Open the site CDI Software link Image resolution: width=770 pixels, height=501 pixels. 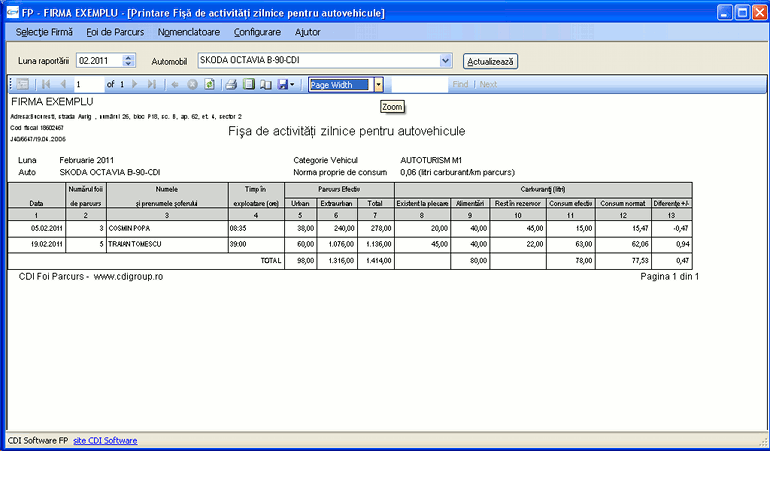coord(105,441)
